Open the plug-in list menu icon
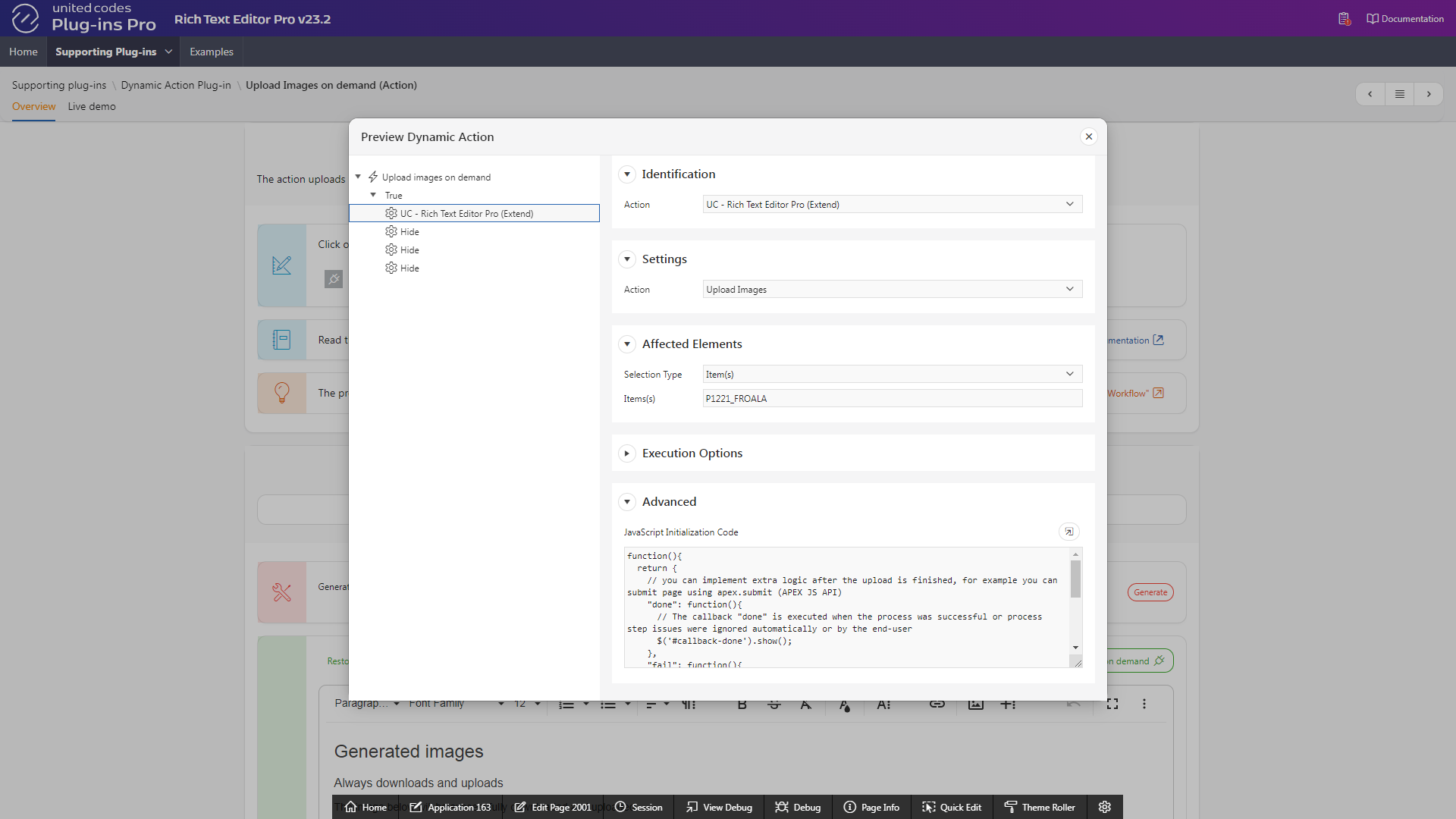This screenshot has height=819, width=1456. click(1399, 94)
